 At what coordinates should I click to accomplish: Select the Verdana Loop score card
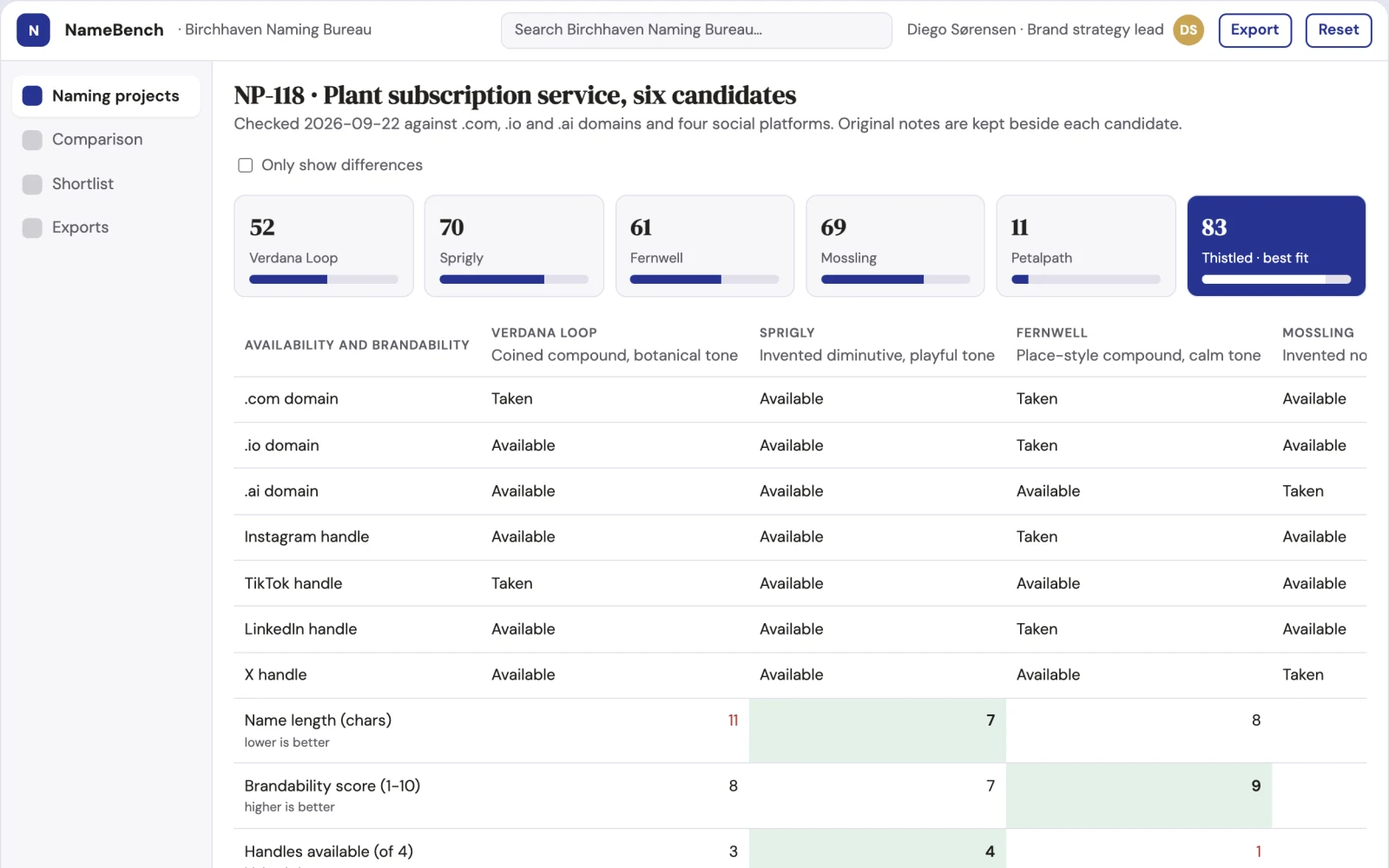pos(324,247)
